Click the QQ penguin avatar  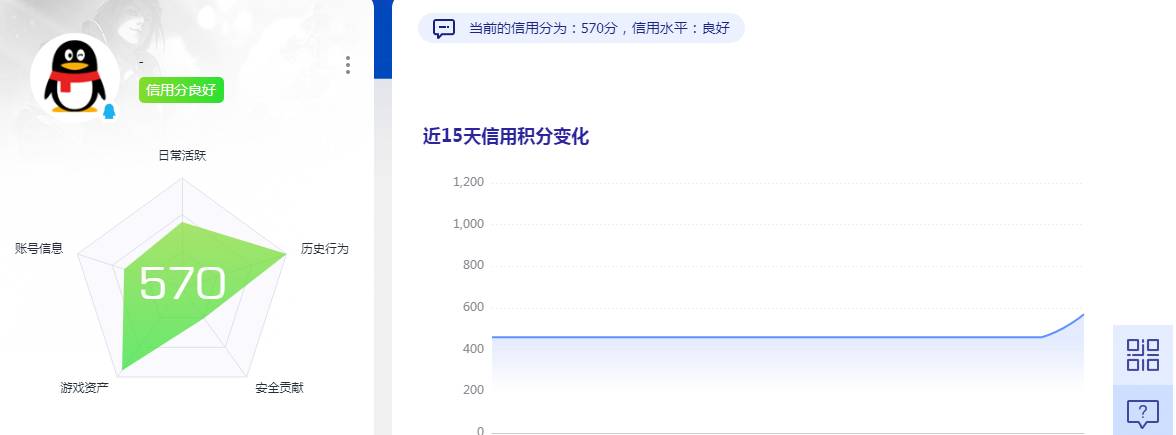click(x=74, y=78)
